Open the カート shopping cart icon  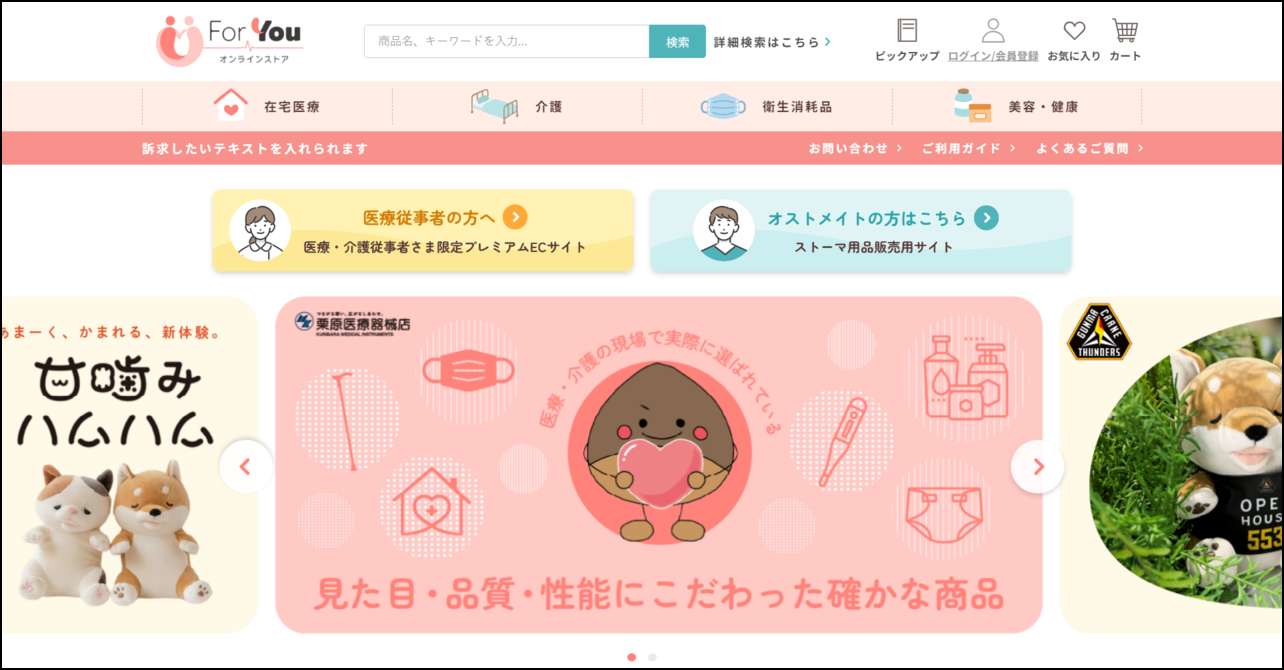tap(1125, 30)
